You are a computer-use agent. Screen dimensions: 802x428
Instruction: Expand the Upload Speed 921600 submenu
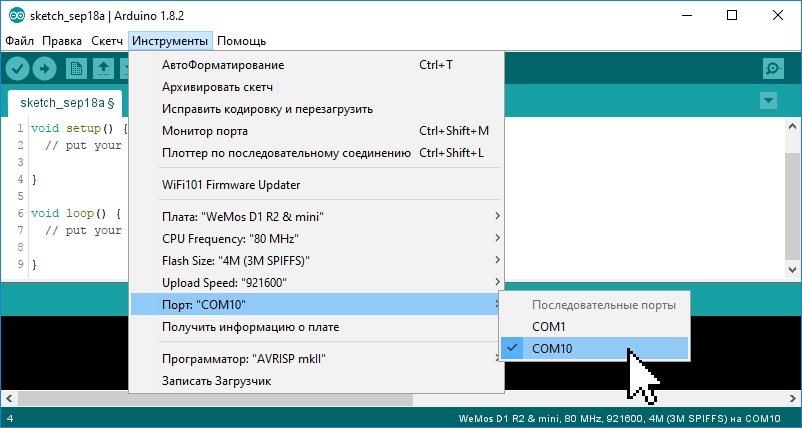pyautogui.click(x=316, y=283)
